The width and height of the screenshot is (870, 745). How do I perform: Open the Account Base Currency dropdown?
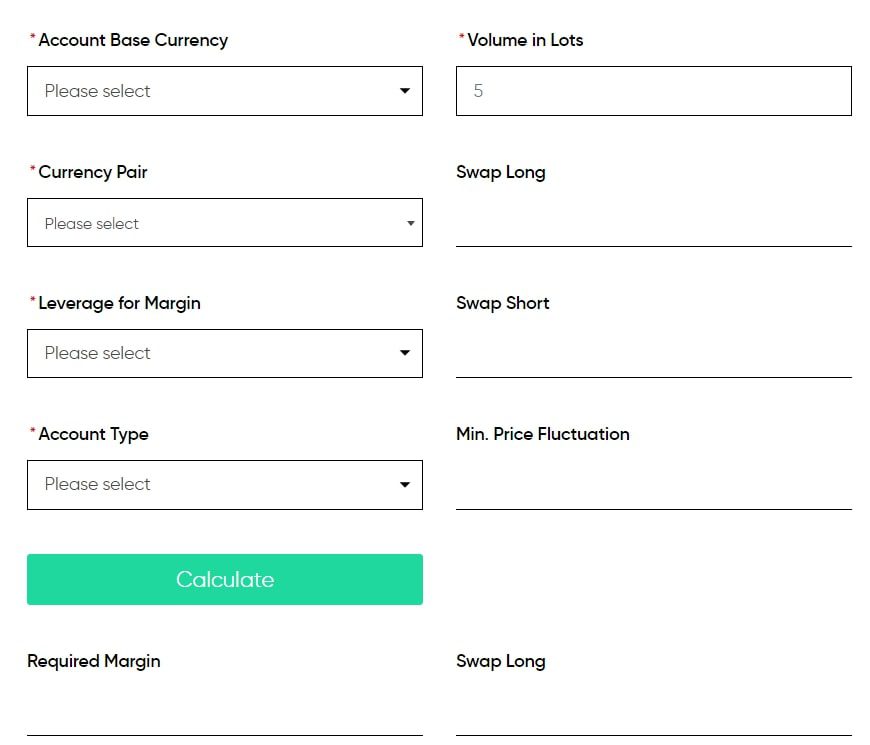(x=225, y=91)
